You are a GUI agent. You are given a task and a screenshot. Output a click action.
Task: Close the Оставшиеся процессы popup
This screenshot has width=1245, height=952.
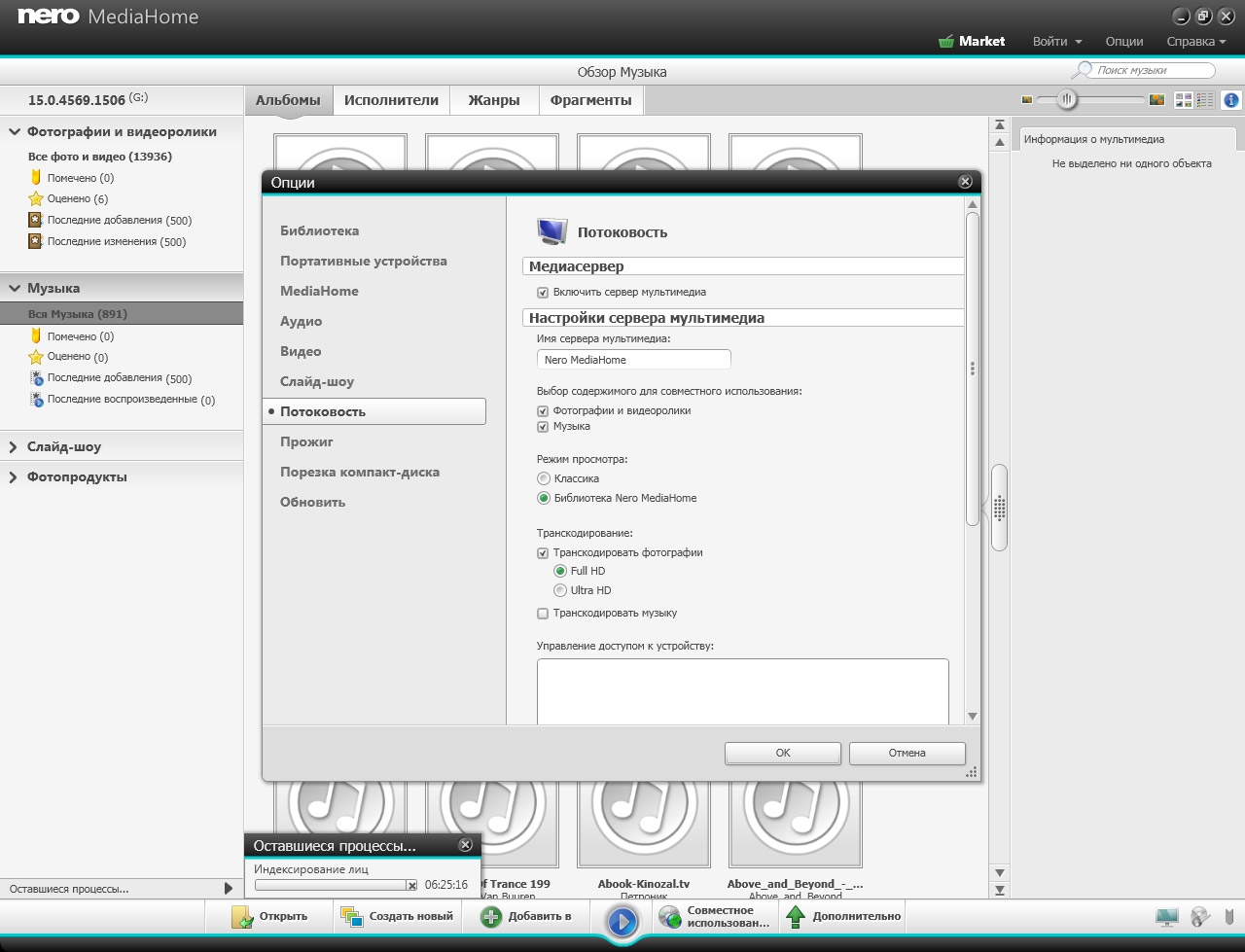465,845
